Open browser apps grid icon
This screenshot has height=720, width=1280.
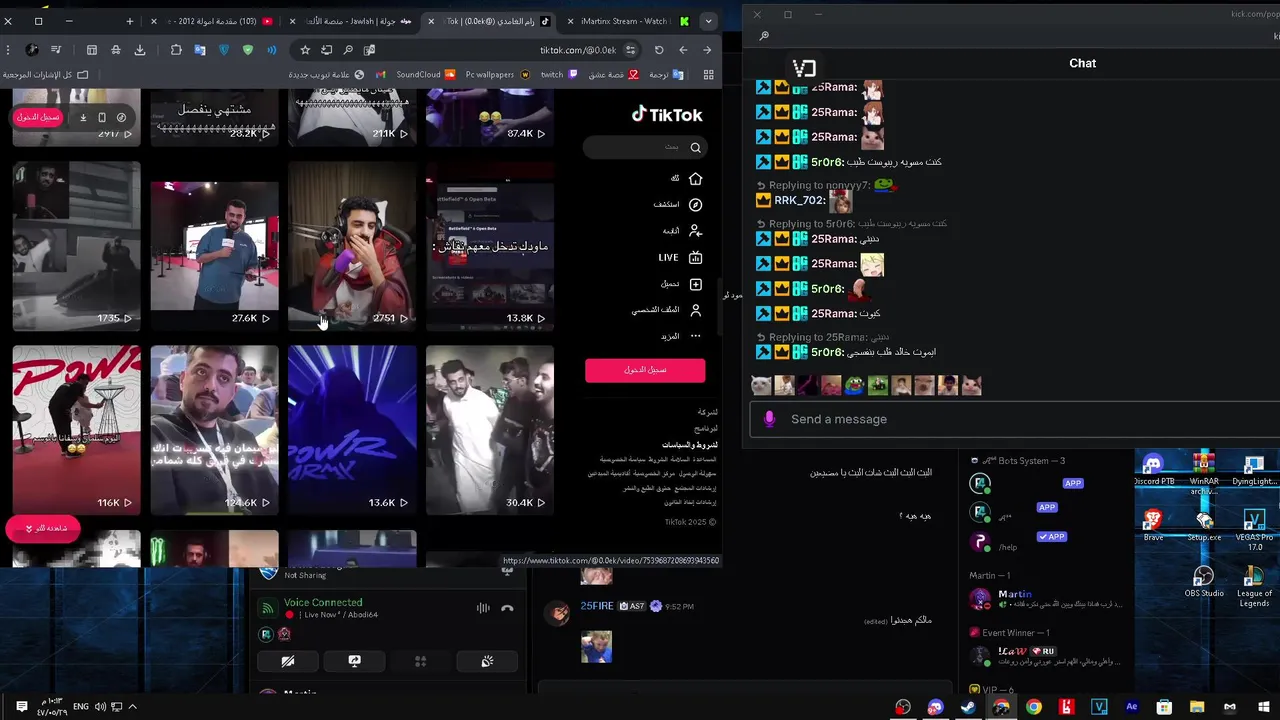pos(708,75)
